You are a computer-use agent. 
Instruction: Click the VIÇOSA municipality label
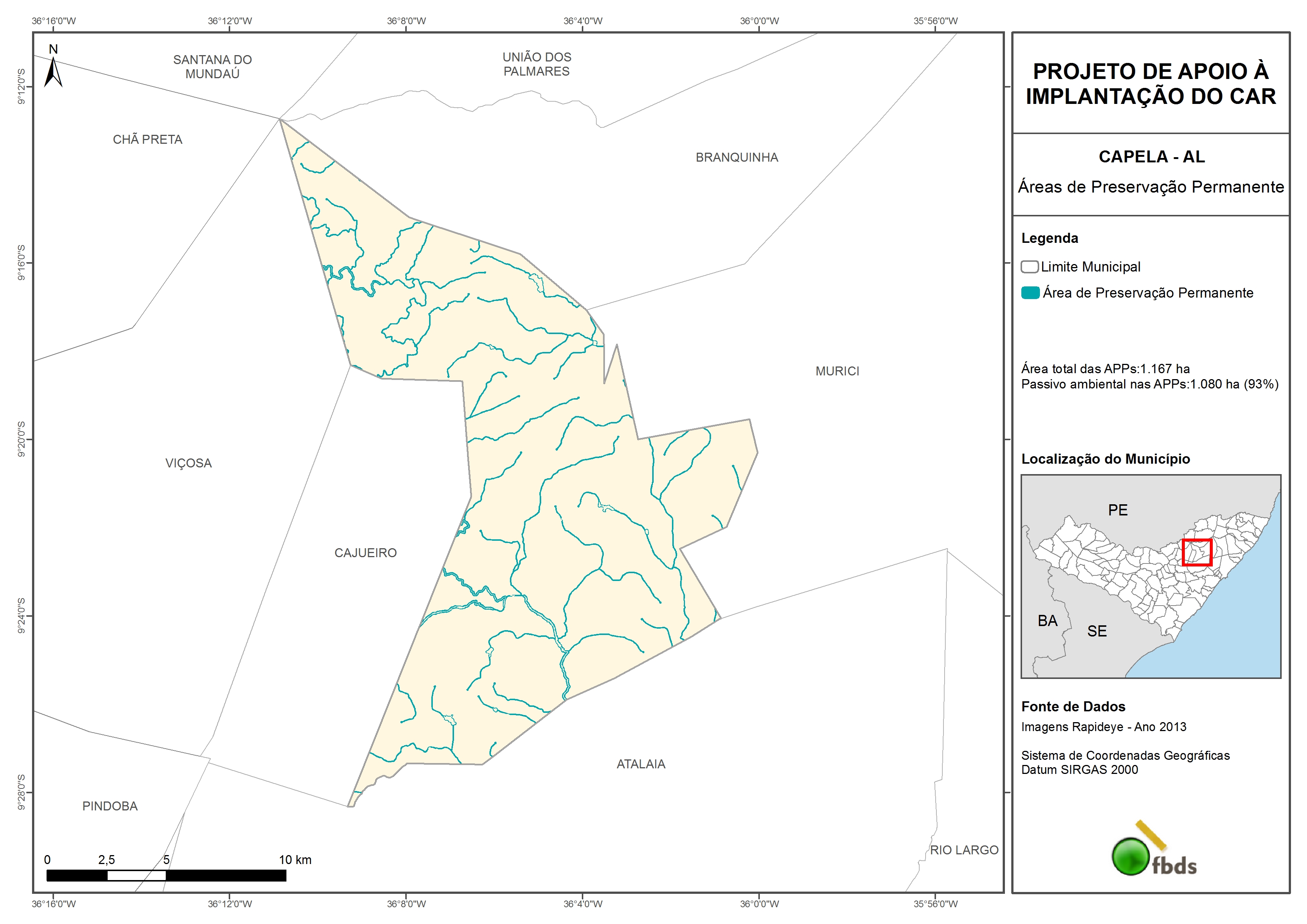tap(188, 463)
